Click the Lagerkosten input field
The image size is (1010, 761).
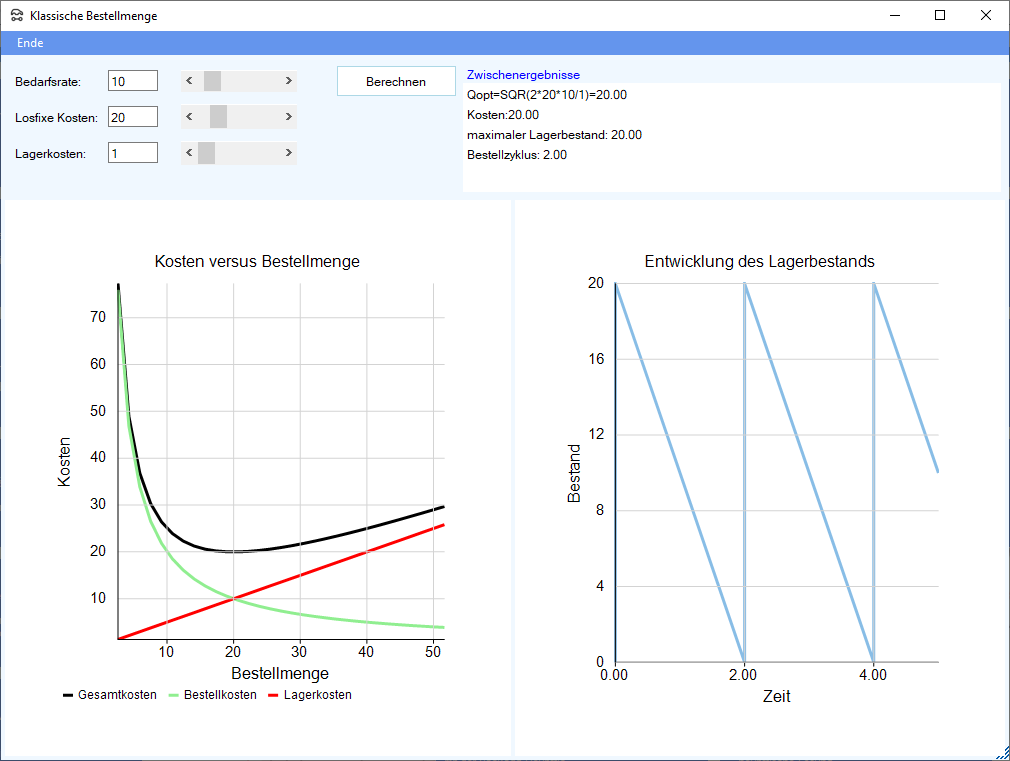click(133, 153)
